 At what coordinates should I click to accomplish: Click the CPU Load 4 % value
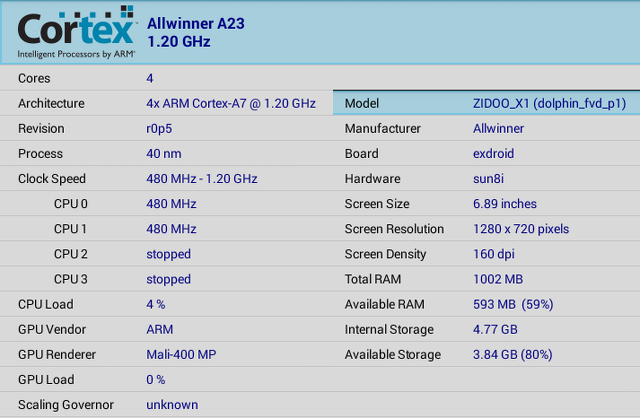156,305
